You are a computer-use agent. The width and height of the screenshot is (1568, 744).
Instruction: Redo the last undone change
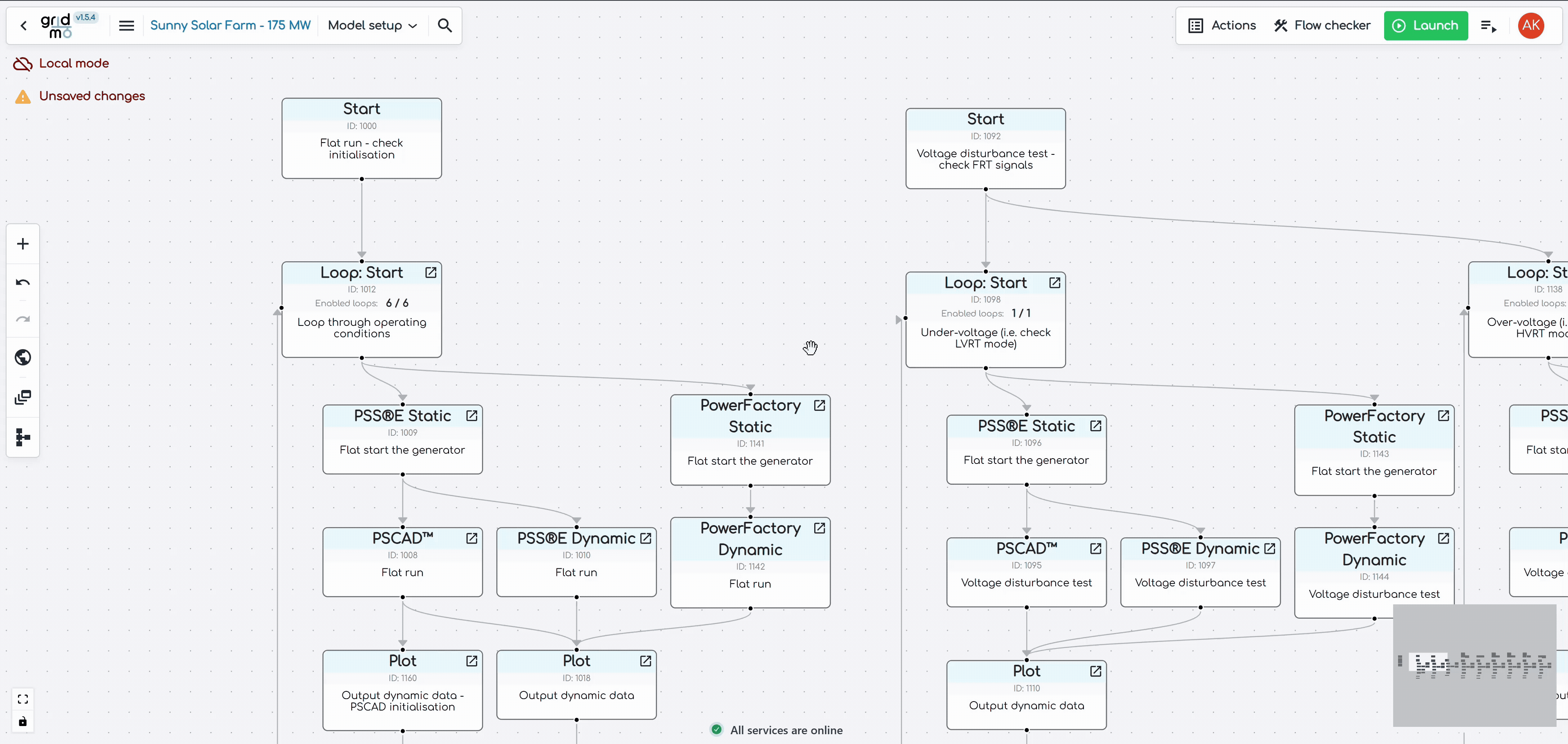point(22,319)
